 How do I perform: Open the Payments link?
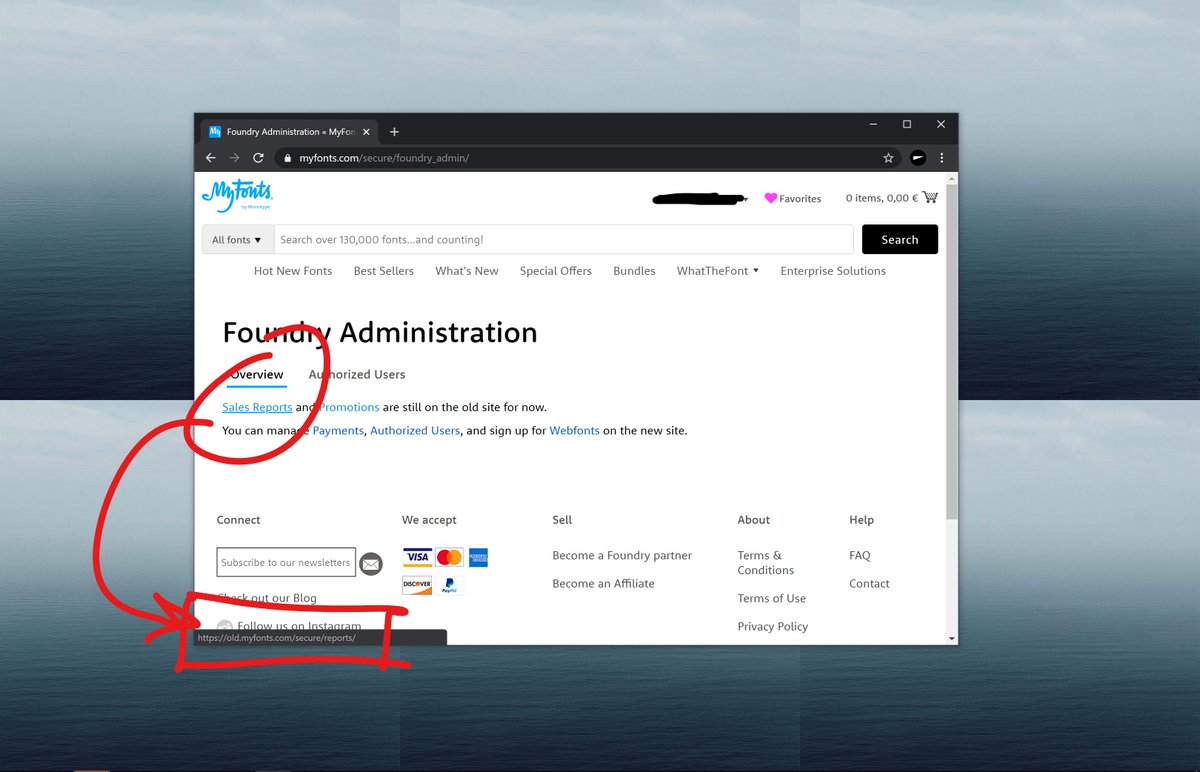338,431
